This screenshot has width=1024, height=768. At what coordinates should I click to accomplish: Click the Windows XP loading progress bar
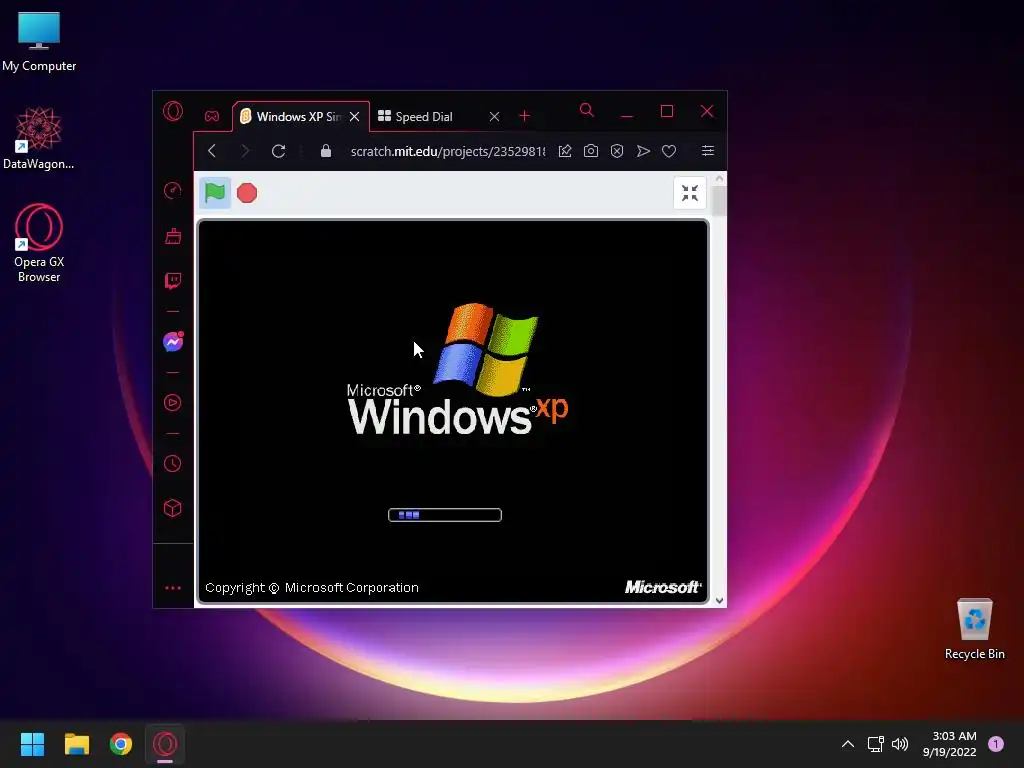(x=445, y=515)
